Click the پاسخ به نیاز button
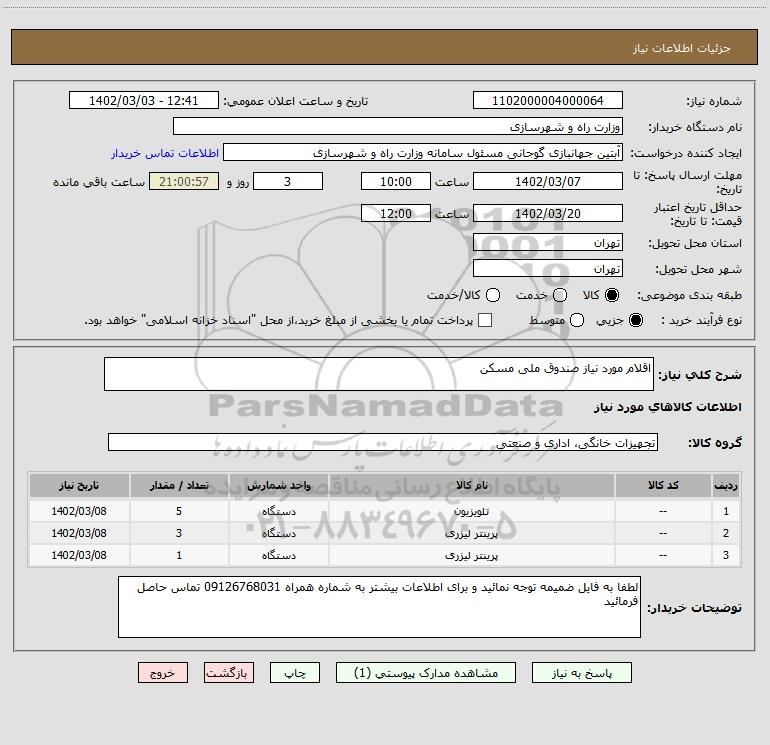 click(582, 673)
